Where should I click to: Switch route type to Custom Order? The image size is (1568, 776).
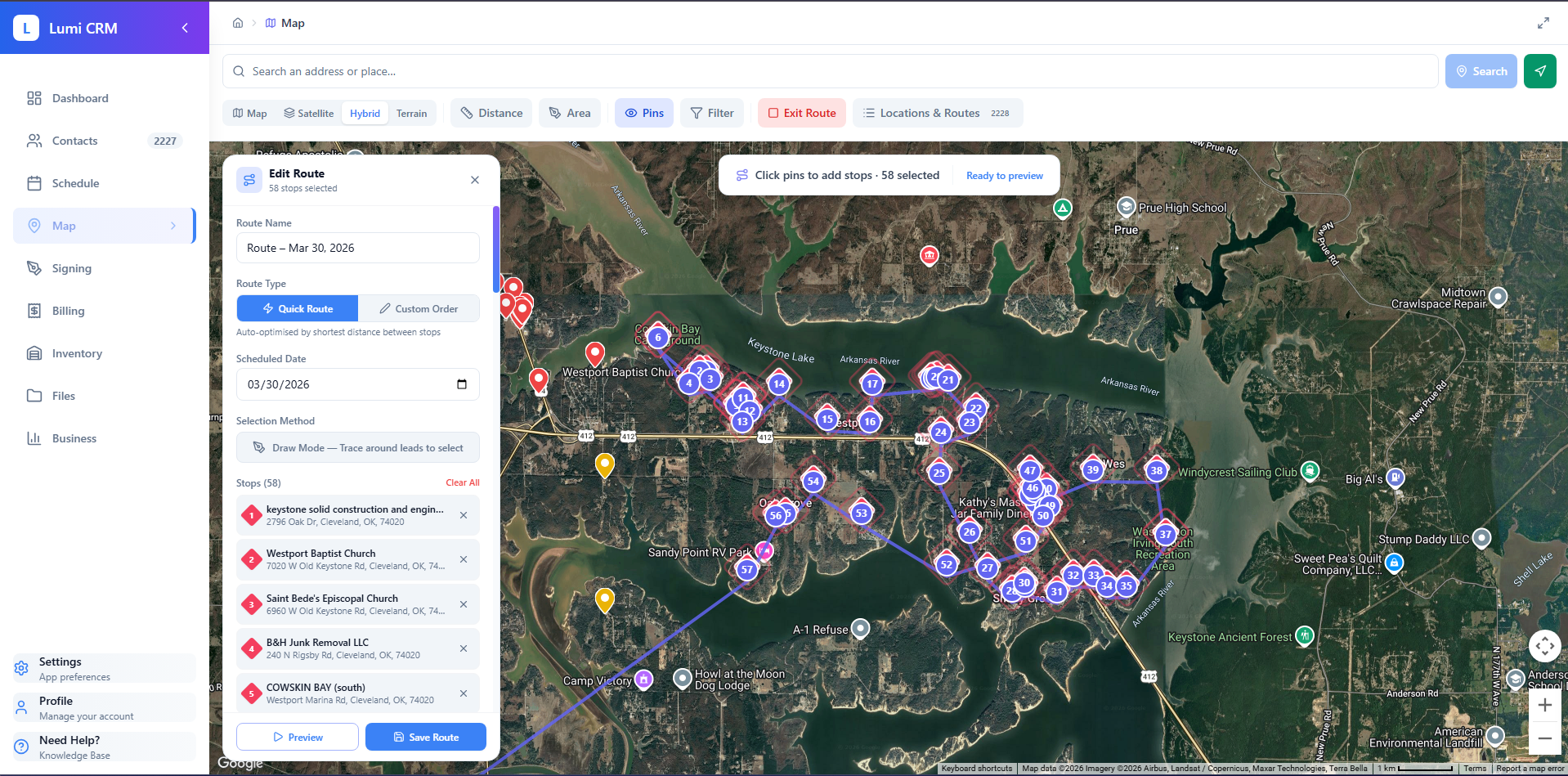[419, 308]
